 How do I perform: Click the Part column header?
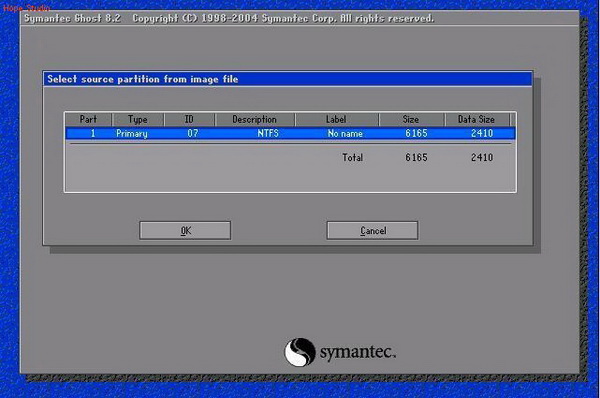click(88, 119)
